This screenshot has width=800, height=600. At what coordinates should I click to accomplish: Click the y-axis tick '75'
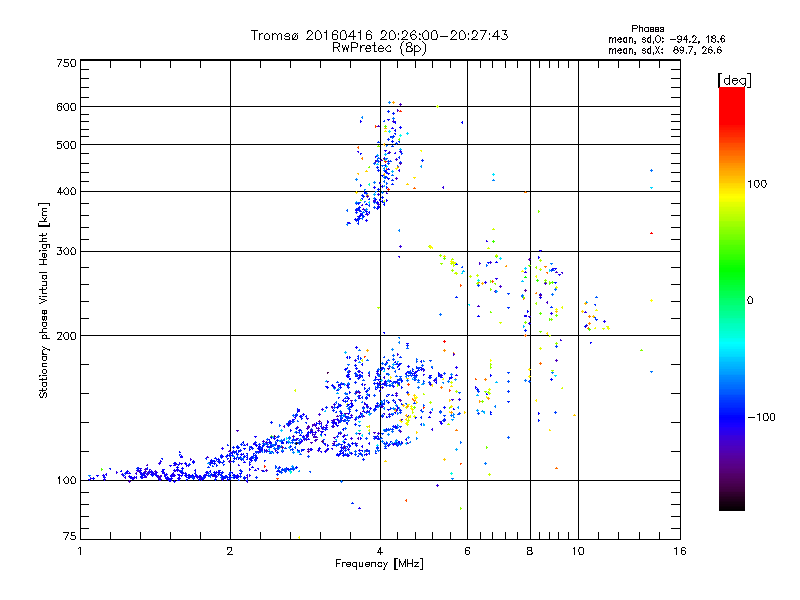click(x=70, y=536)
